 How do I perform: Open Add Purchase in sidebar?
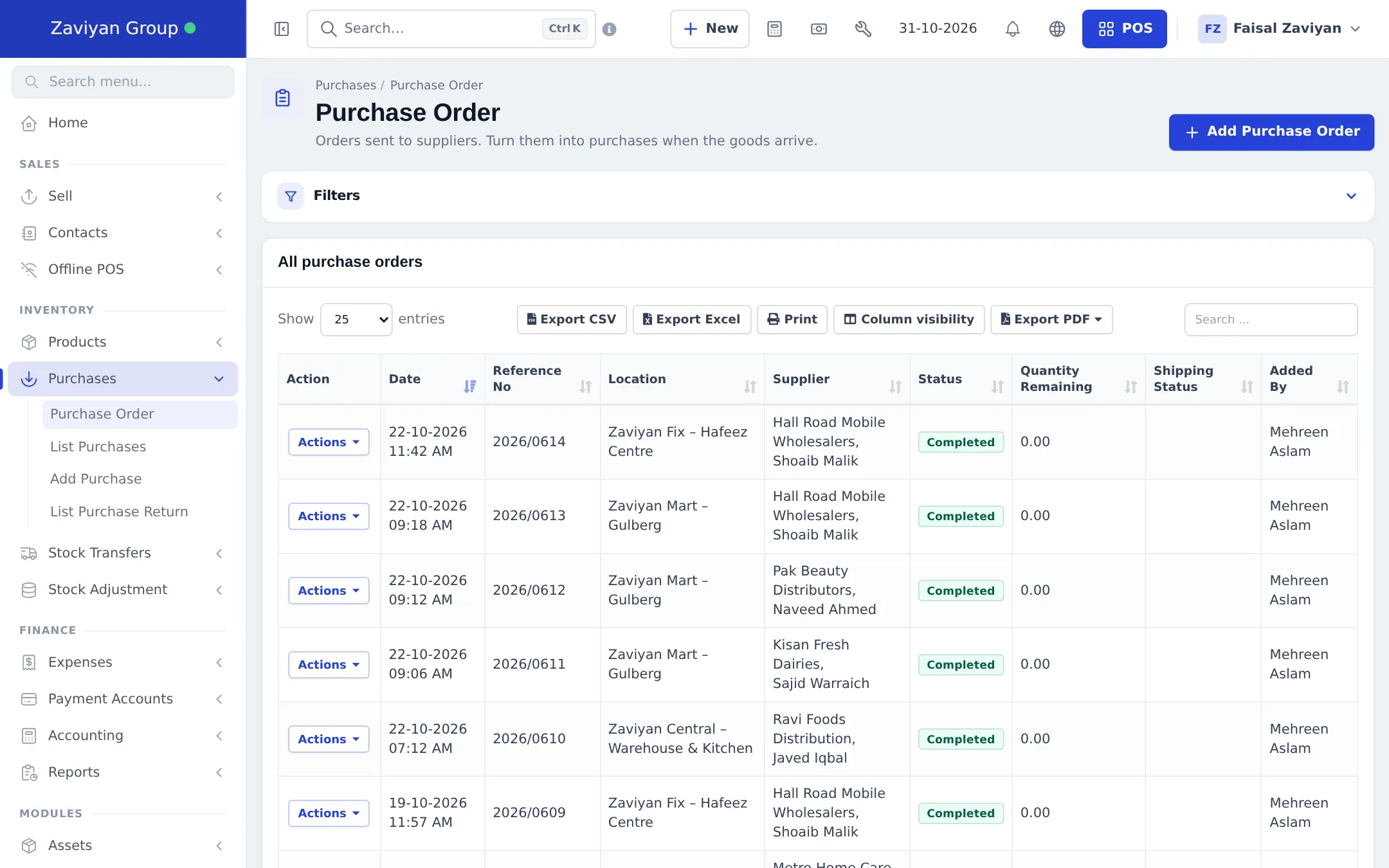(96, 479)
